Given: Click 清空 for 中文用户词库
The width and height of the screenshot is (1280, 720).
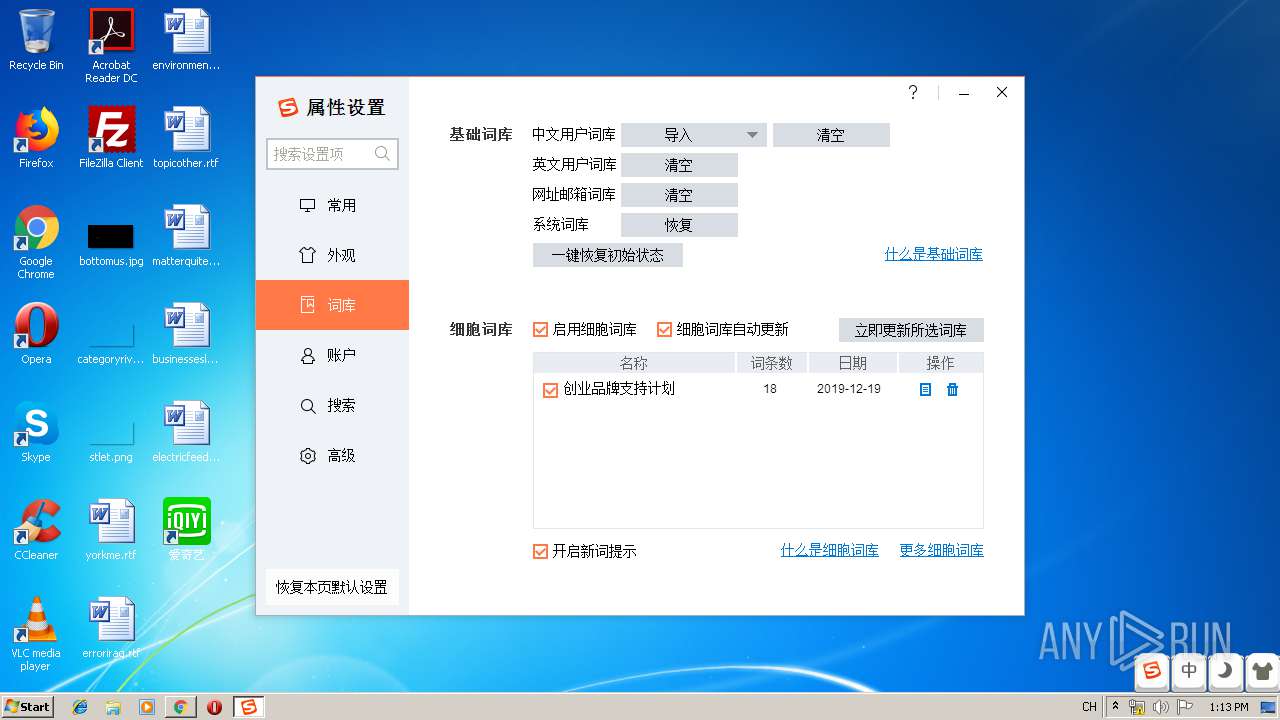Looking at the screenshot, I should tap(831, 135).
